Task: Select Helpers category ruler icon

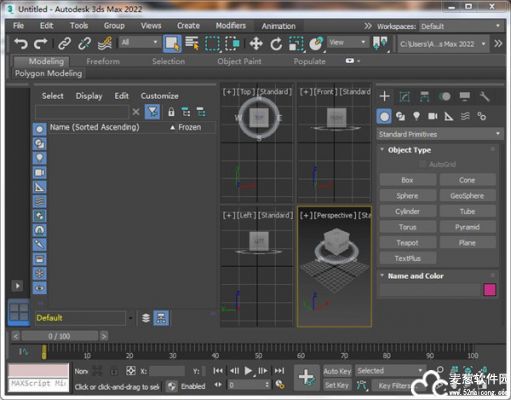Action: click(449, 116)
